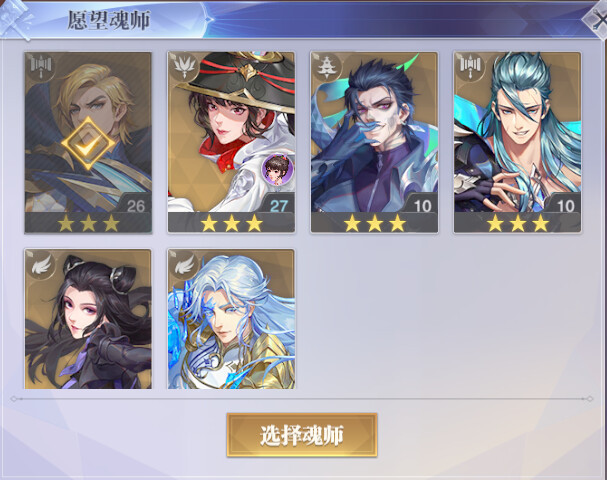Select the red-scarf hero with black hat

click(231, 142)
